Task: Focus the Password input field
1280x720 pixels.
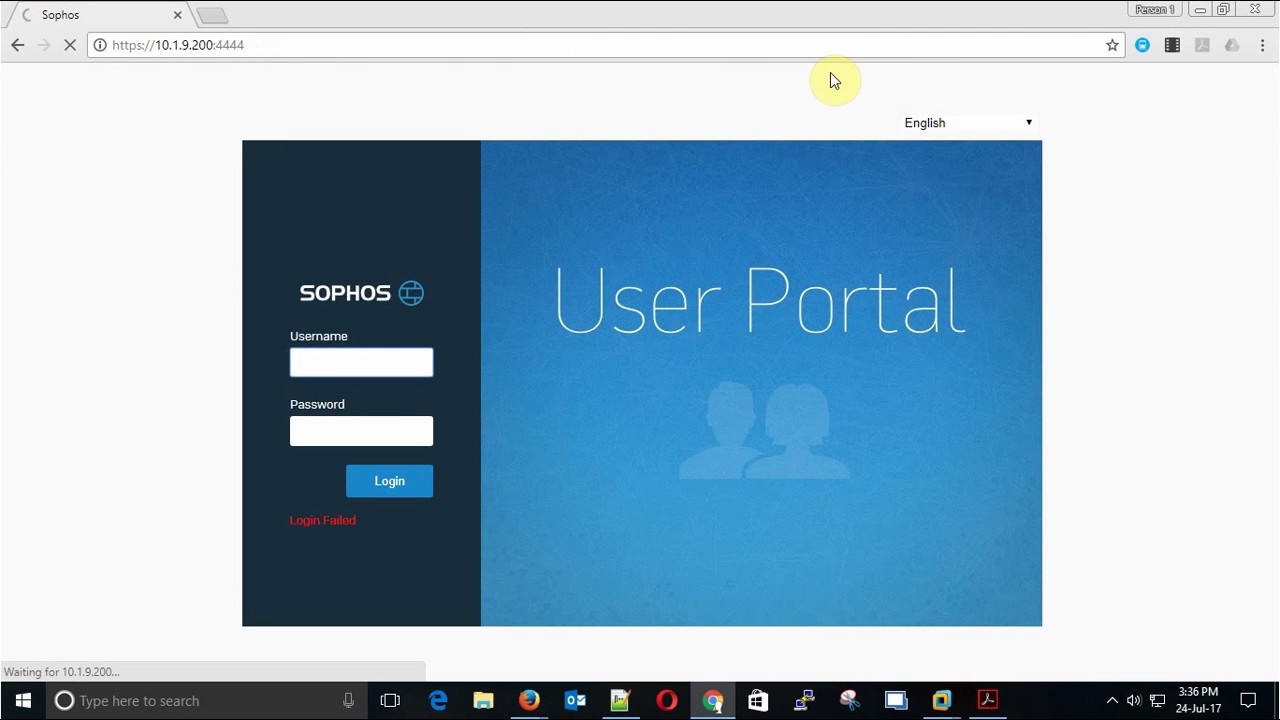Action: click(x=361, y=431)
